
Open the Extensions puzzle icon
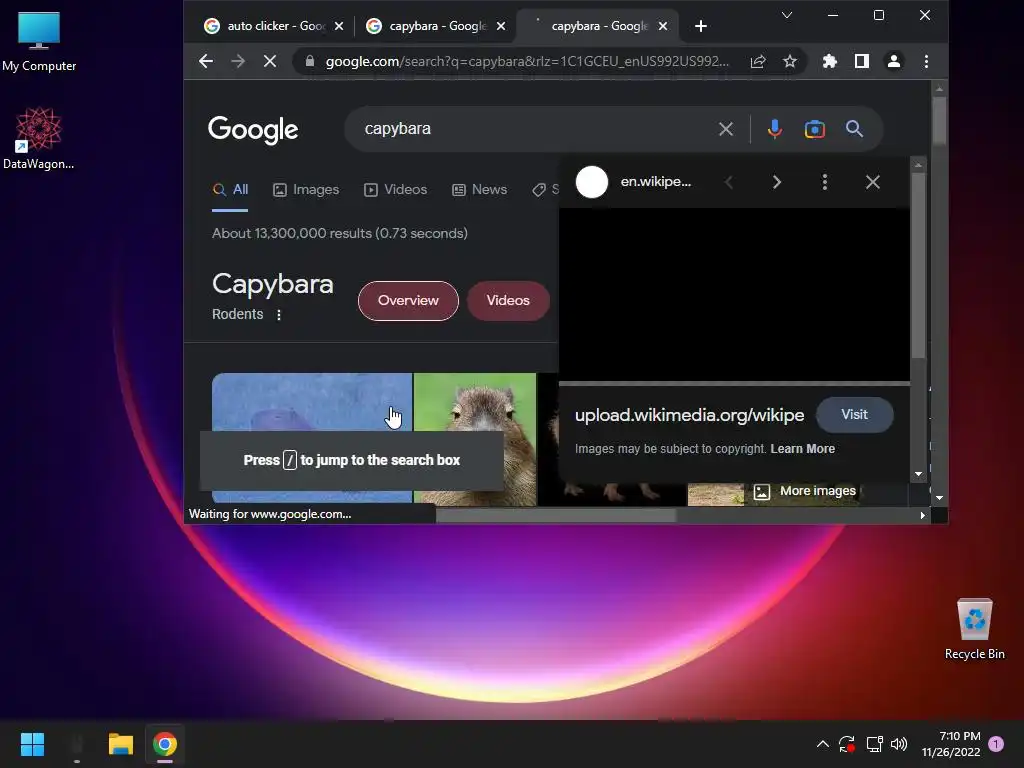click(x=829, y=61)
